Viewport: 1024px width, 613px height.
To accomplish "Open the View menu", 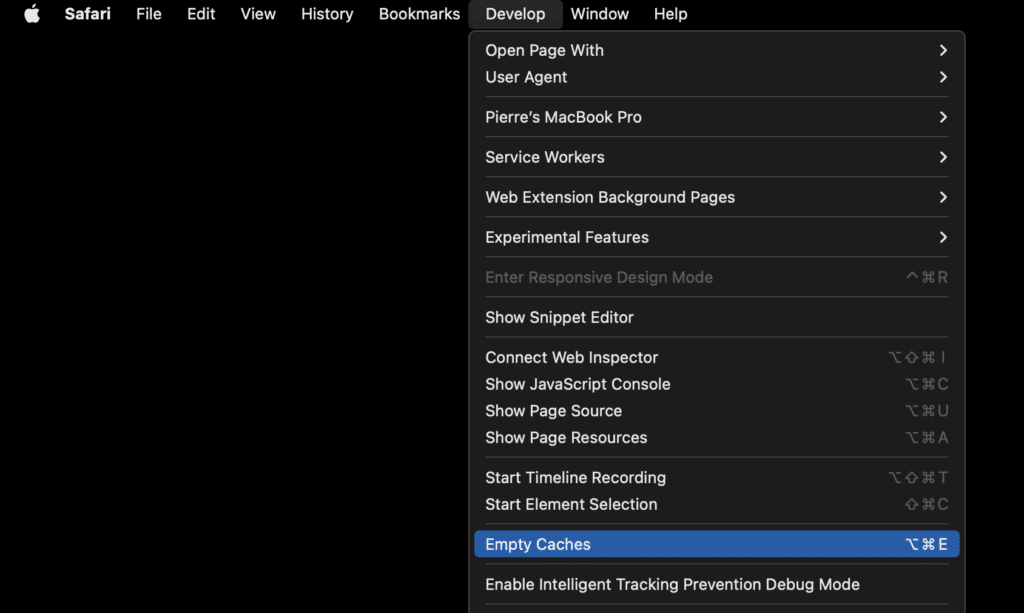I will 258,14.
